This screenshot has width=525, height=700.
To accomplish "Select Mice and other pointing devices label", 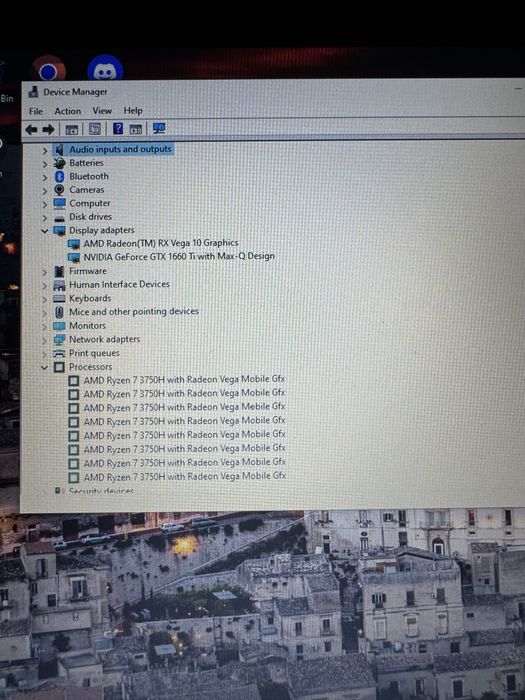I will [x=133, y=312].
